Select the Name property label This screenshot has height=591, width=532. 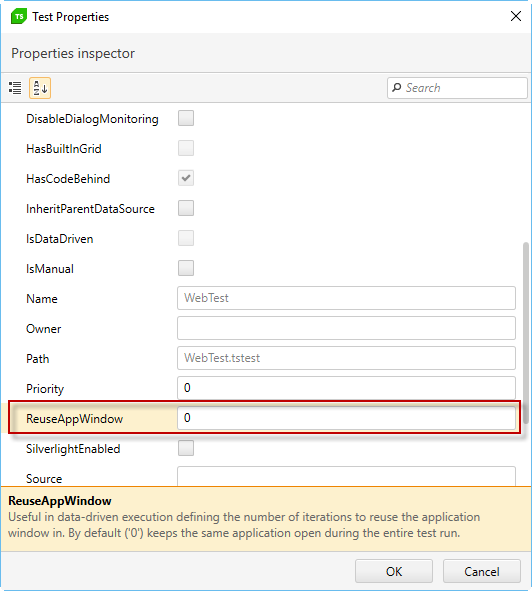click(x=41, y=299)
